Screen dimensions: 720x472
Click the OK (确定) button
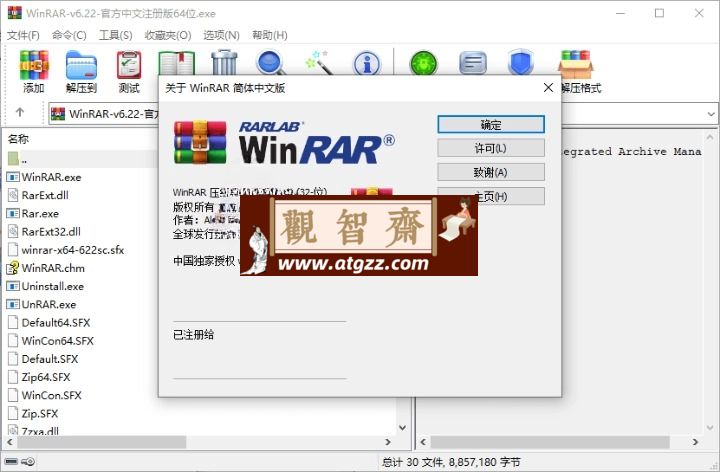[491, 124]
